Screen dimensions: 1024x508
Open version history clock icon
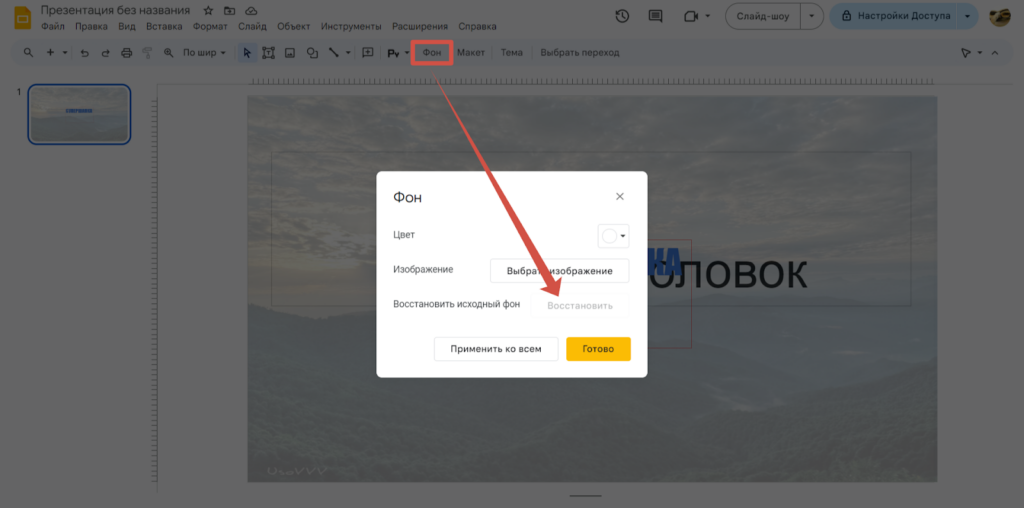(622, 16)
